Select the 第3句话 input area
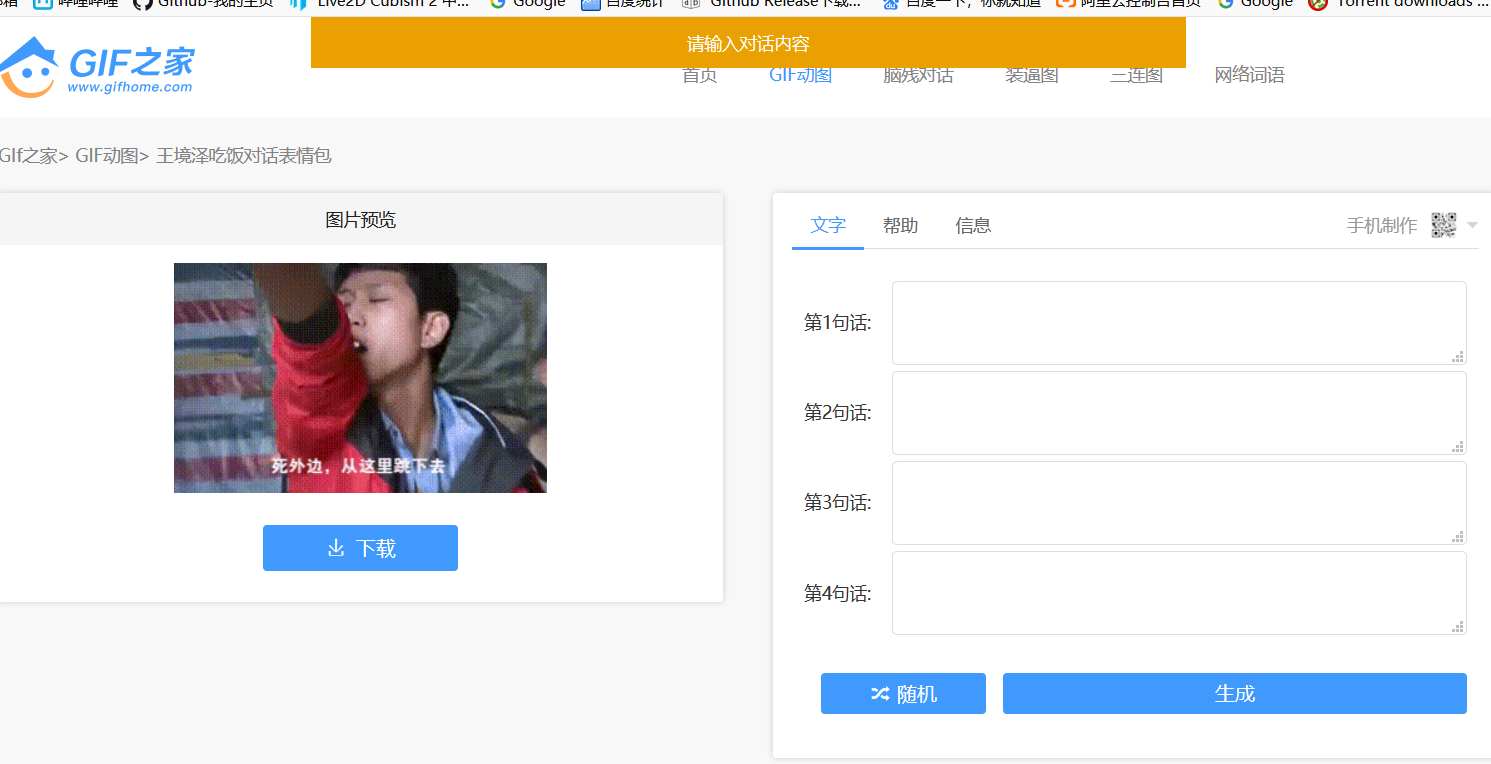 click(x=1178, y=502)
